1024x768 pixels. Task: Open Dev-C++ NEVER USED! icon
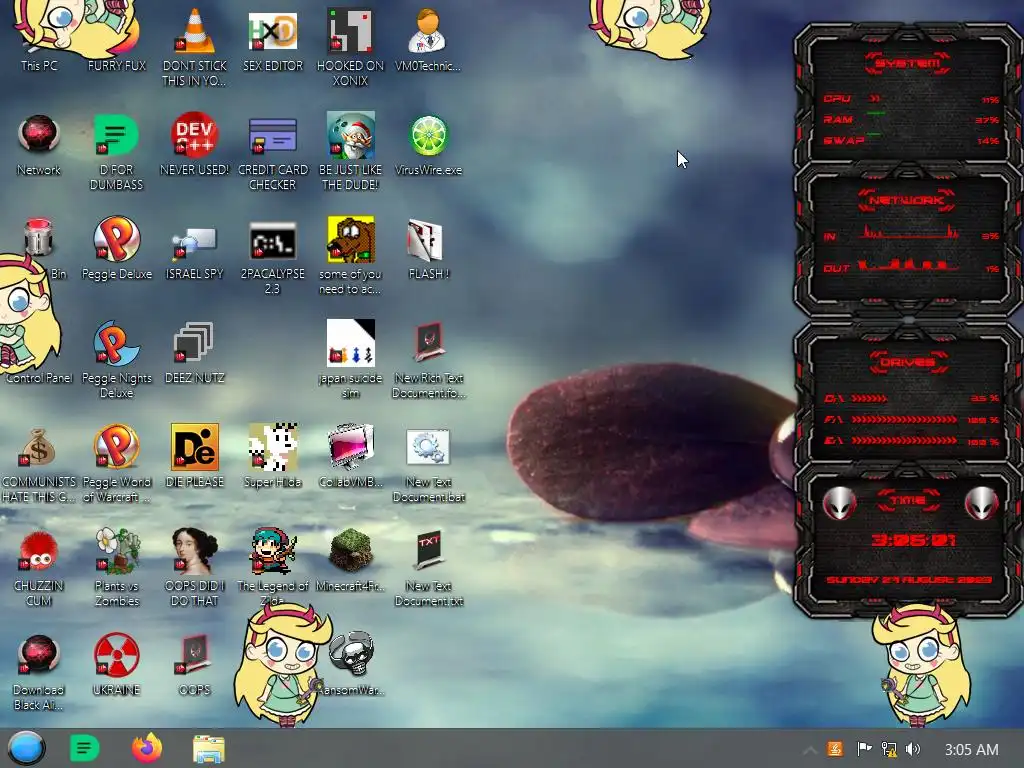195,145
